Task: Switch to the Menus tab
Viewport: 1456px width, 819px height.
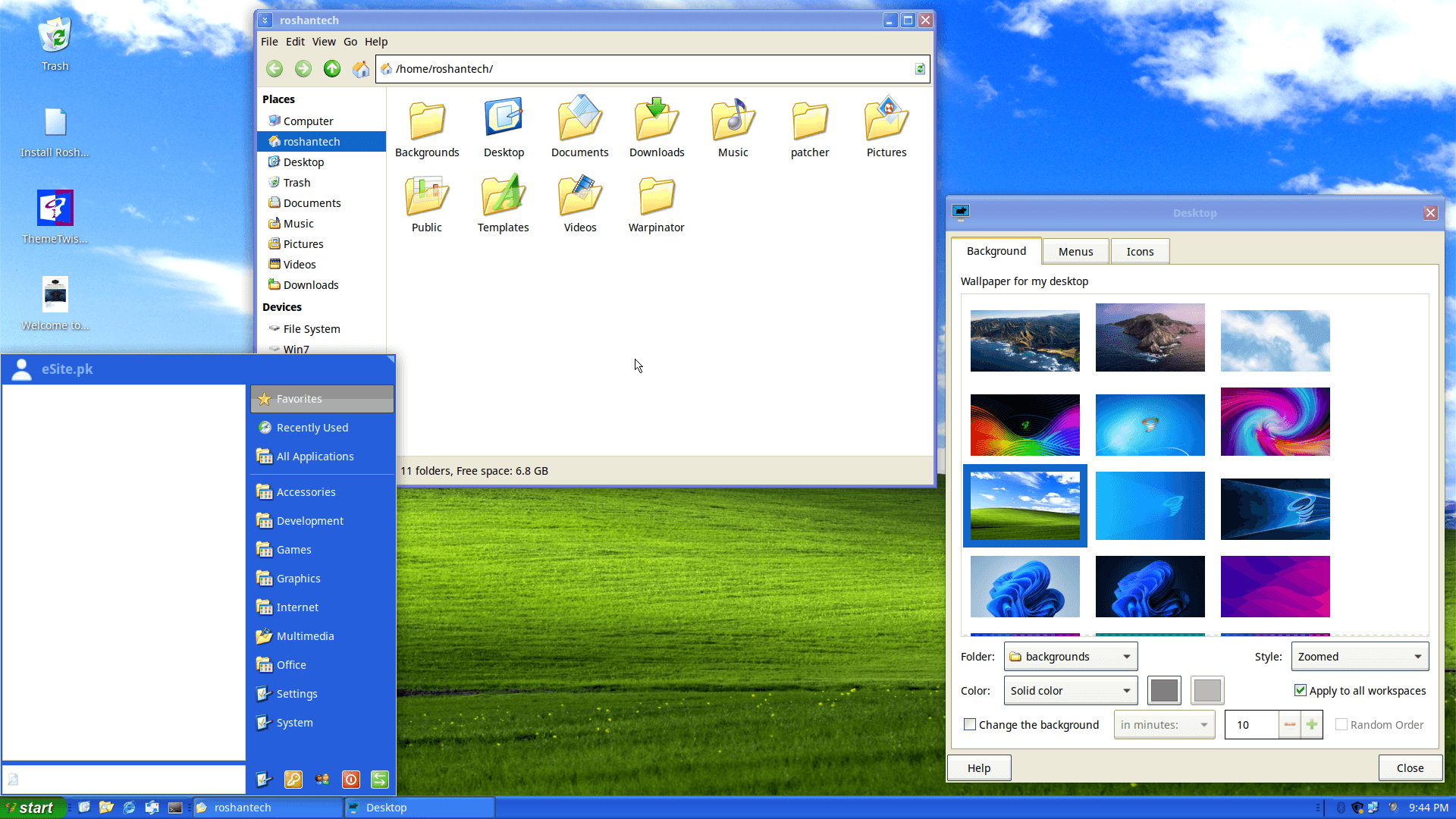Action: [x=1075, y=252]
